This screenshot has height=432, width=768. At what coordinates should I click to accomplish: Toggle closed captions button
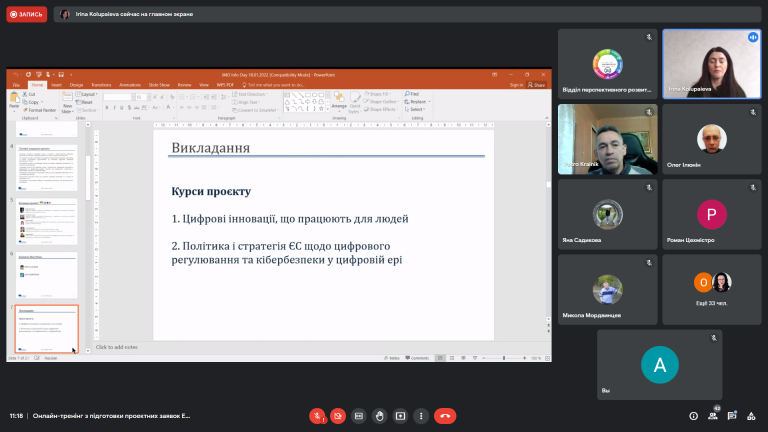pos(359,416)
